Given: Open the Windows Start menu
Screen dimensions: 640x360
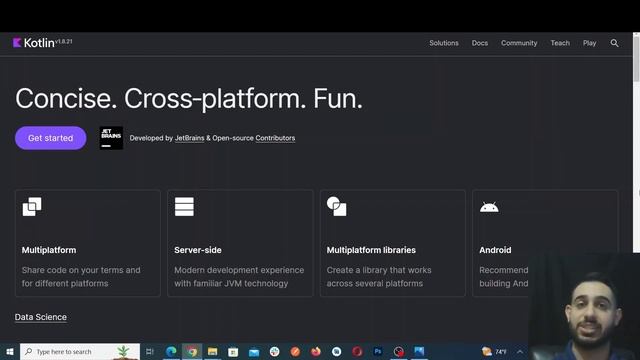Looking at the screenshot, I should coord(10,351).
